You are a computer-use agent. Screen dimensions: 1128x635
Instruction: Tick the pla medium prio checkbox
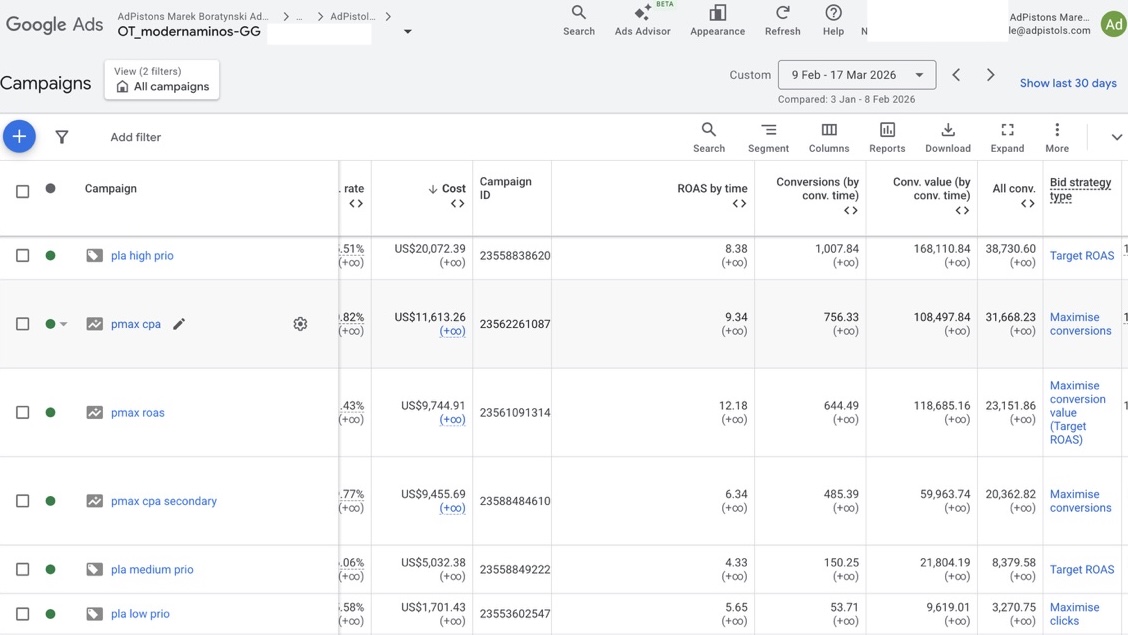coord(22,569)
